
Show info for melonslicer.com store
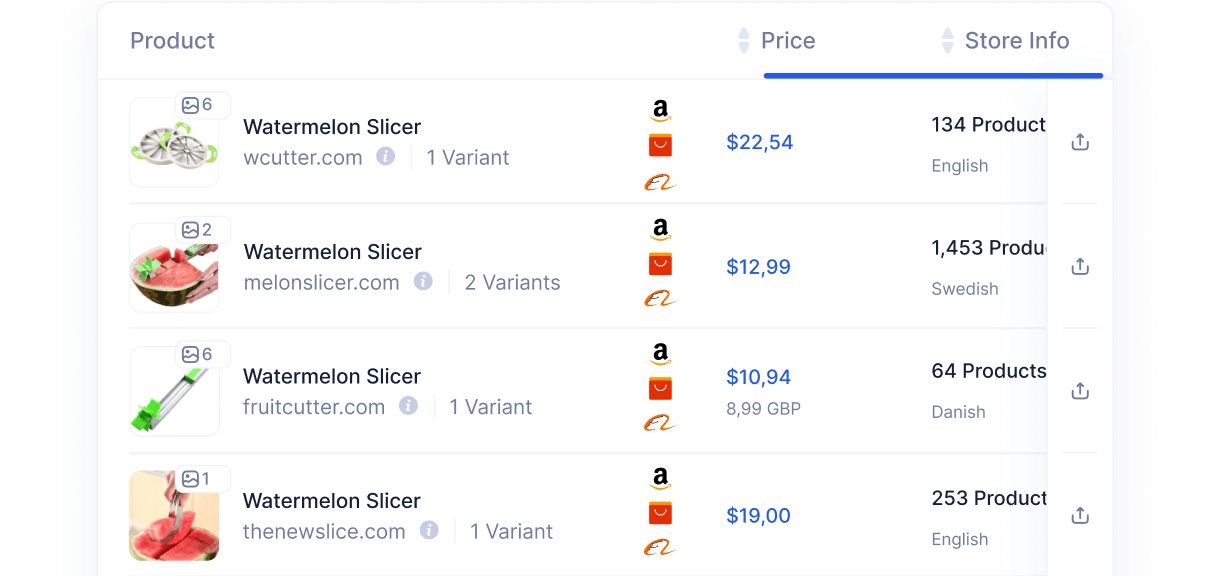(423, 282)
